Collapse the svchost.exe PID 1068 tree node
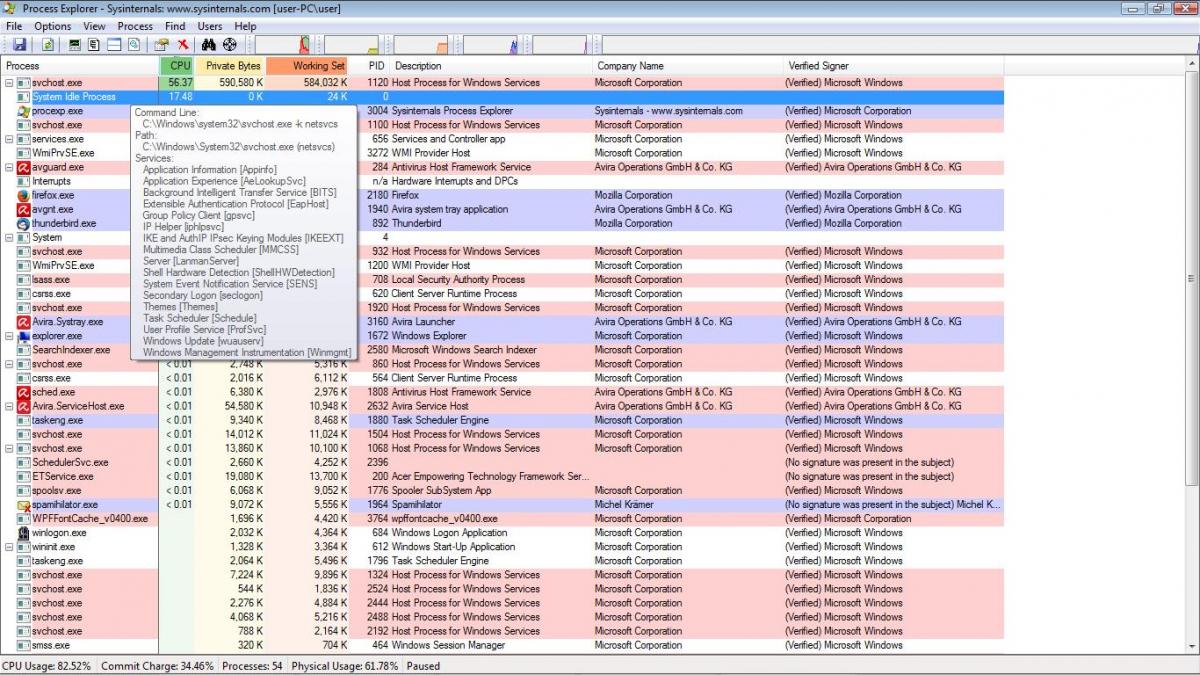 (9, 448)
